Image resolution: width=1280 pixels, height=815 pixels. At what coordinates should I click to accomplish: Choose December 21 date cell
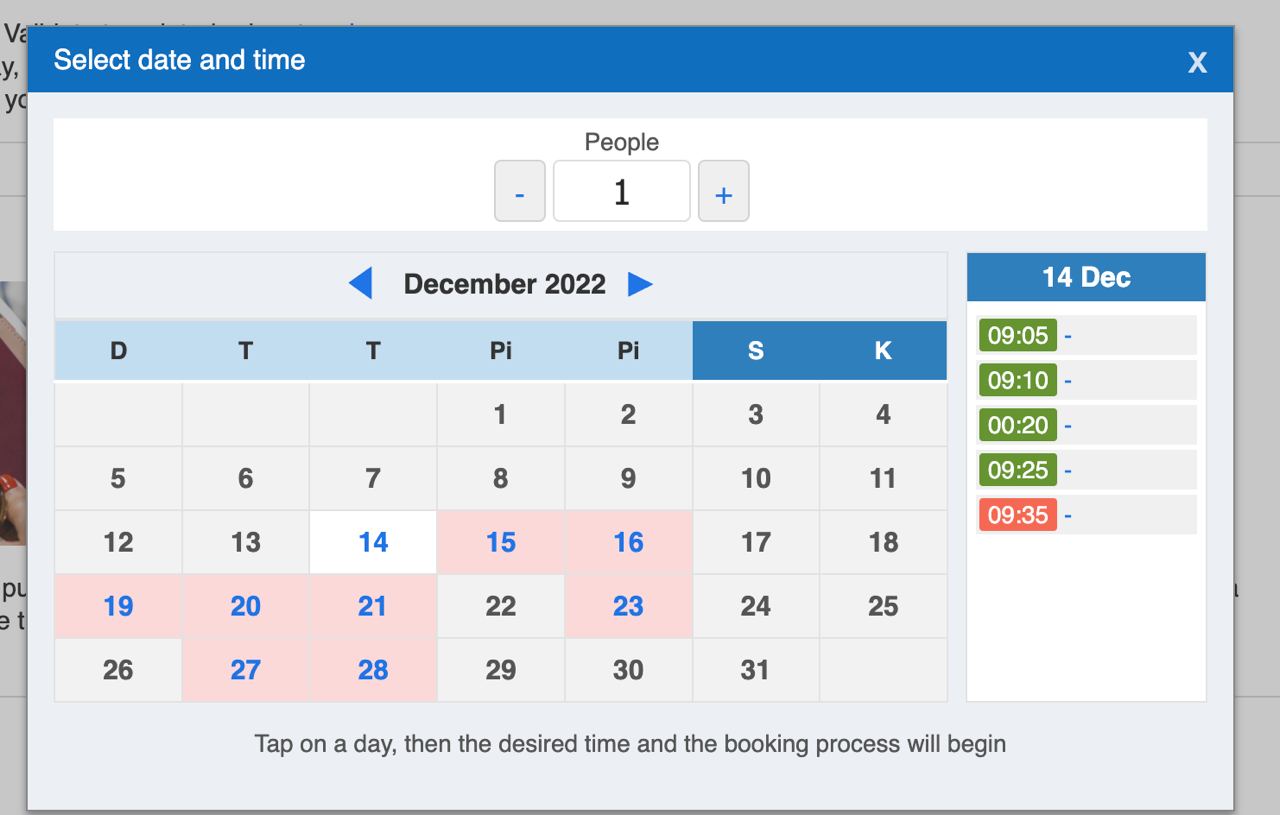pos(373,606)
